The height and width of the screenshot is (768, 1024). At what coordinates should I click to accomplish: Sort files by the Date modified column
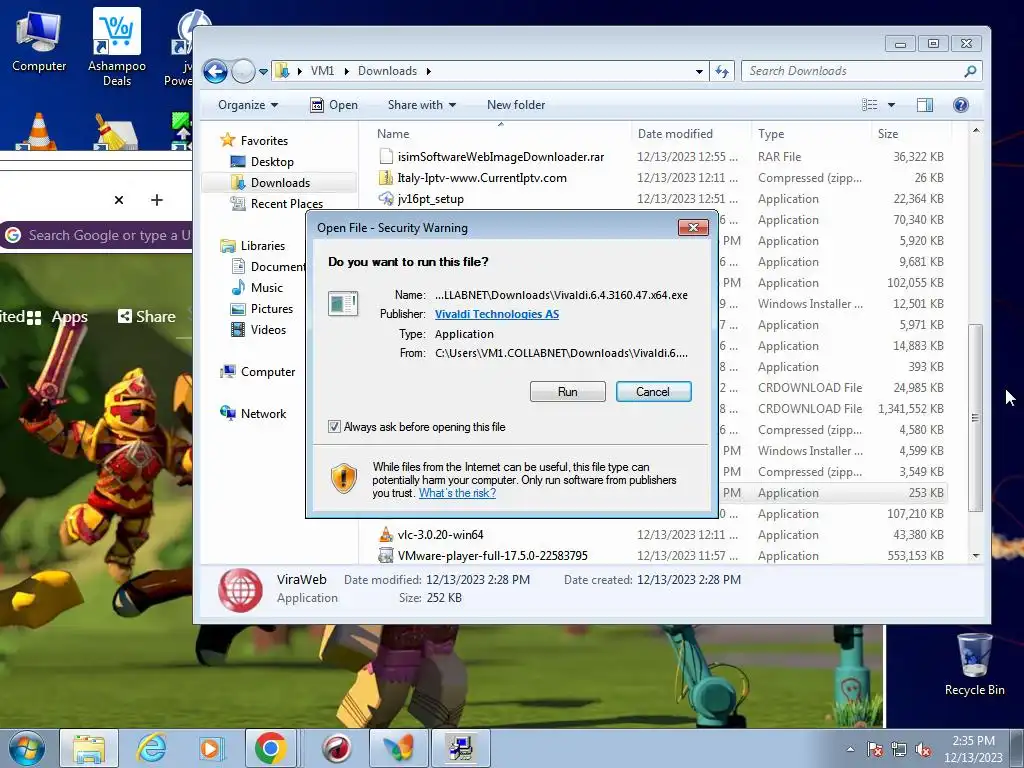coord(675,134)
